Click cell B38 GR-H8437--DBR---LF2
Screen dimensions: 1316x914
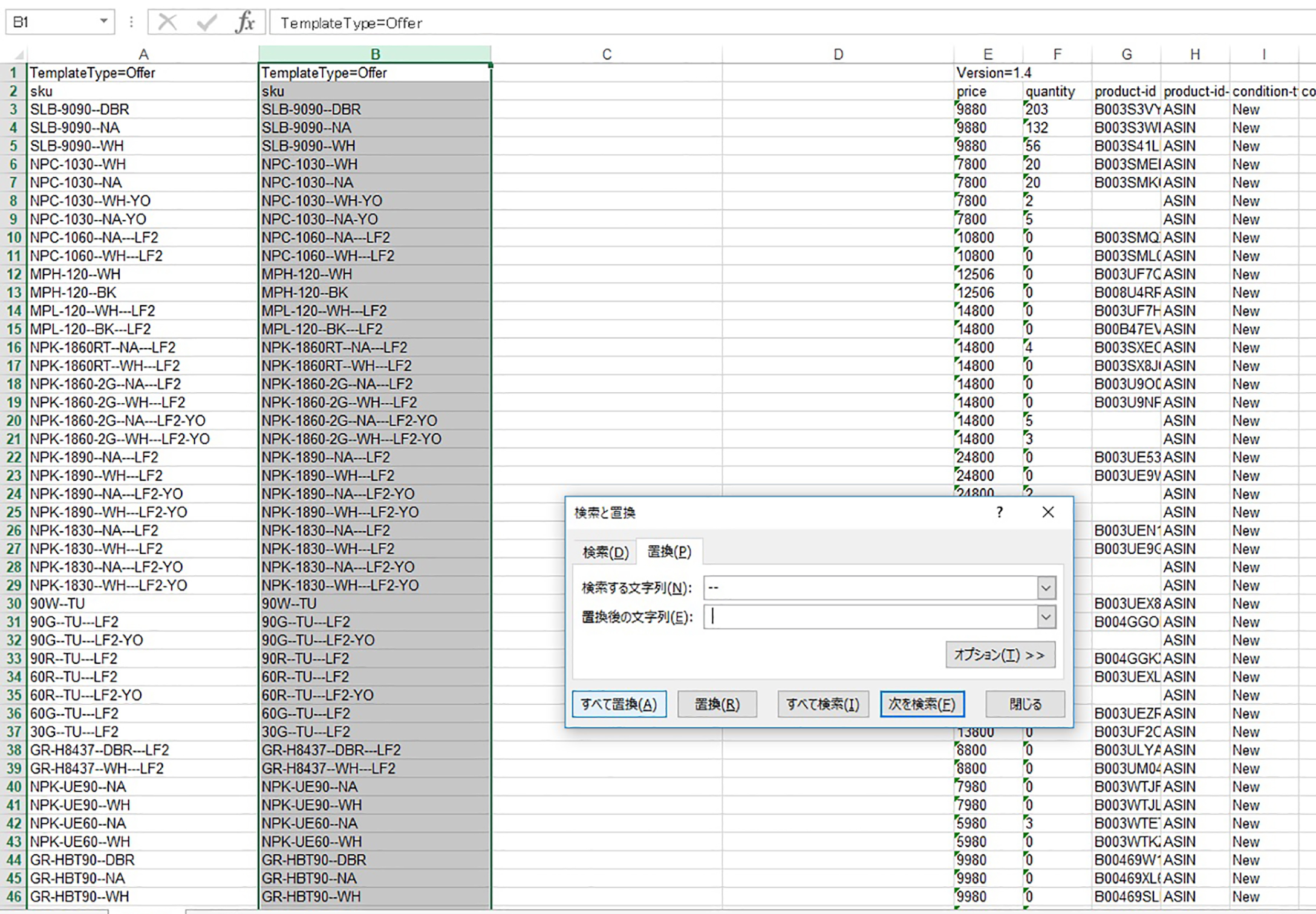pos(375,750)
